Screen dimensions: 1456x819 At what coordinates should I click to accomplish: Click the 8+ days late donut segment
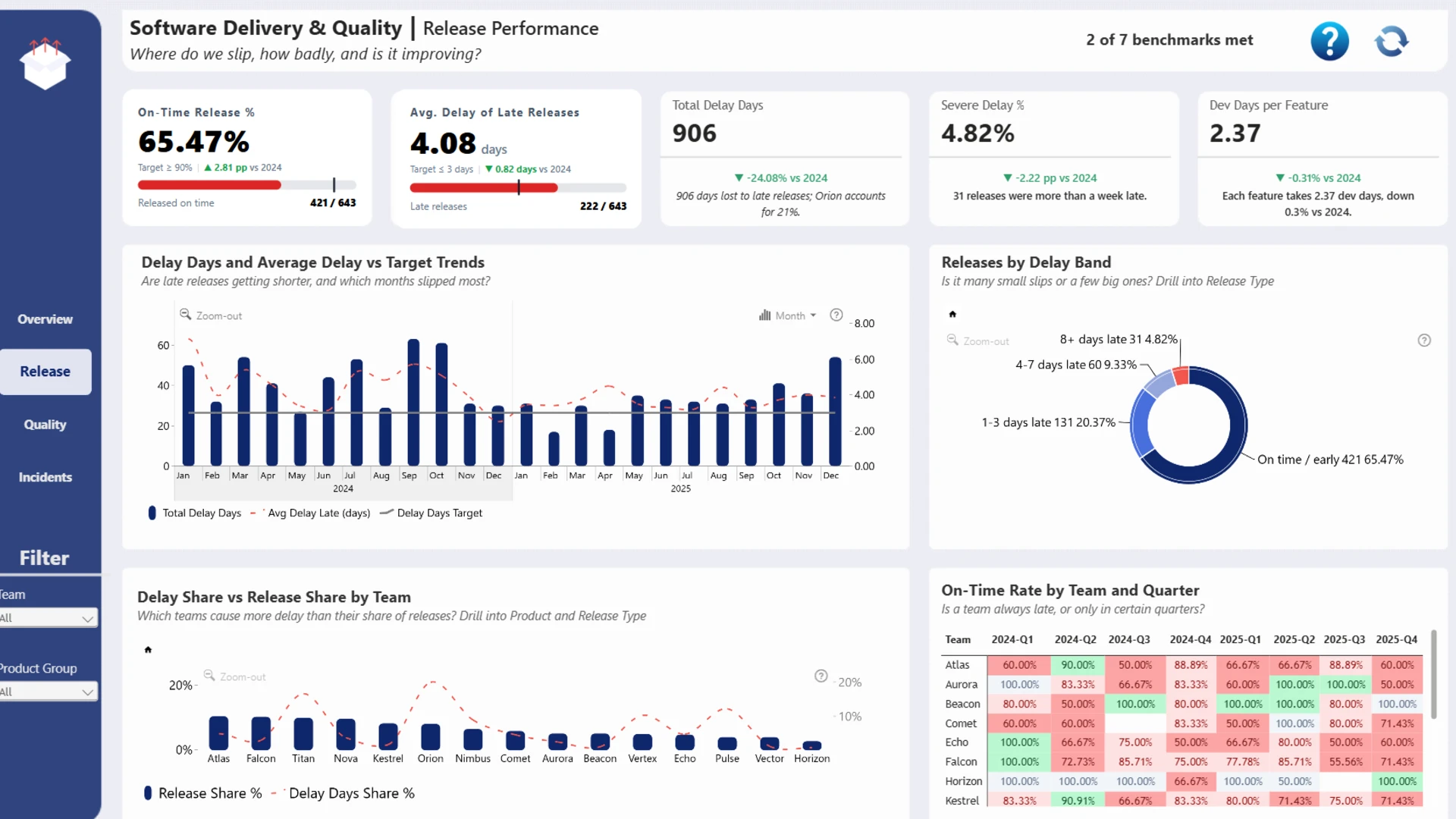1181,376
